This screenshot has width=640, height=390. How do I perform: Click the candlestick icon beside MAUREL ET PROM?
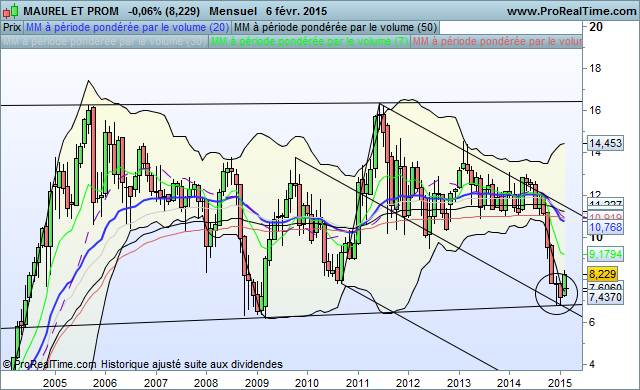pos(11,11)
